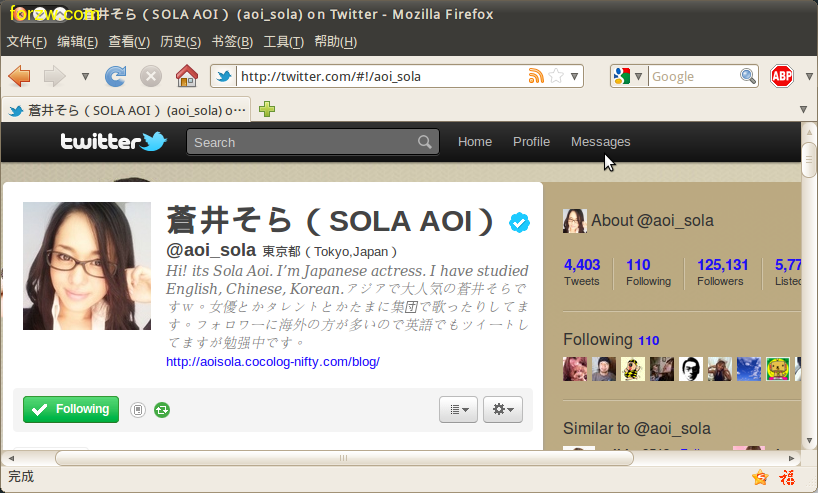Click the vertical scrollbar thumb

click(x=809, y=159)
